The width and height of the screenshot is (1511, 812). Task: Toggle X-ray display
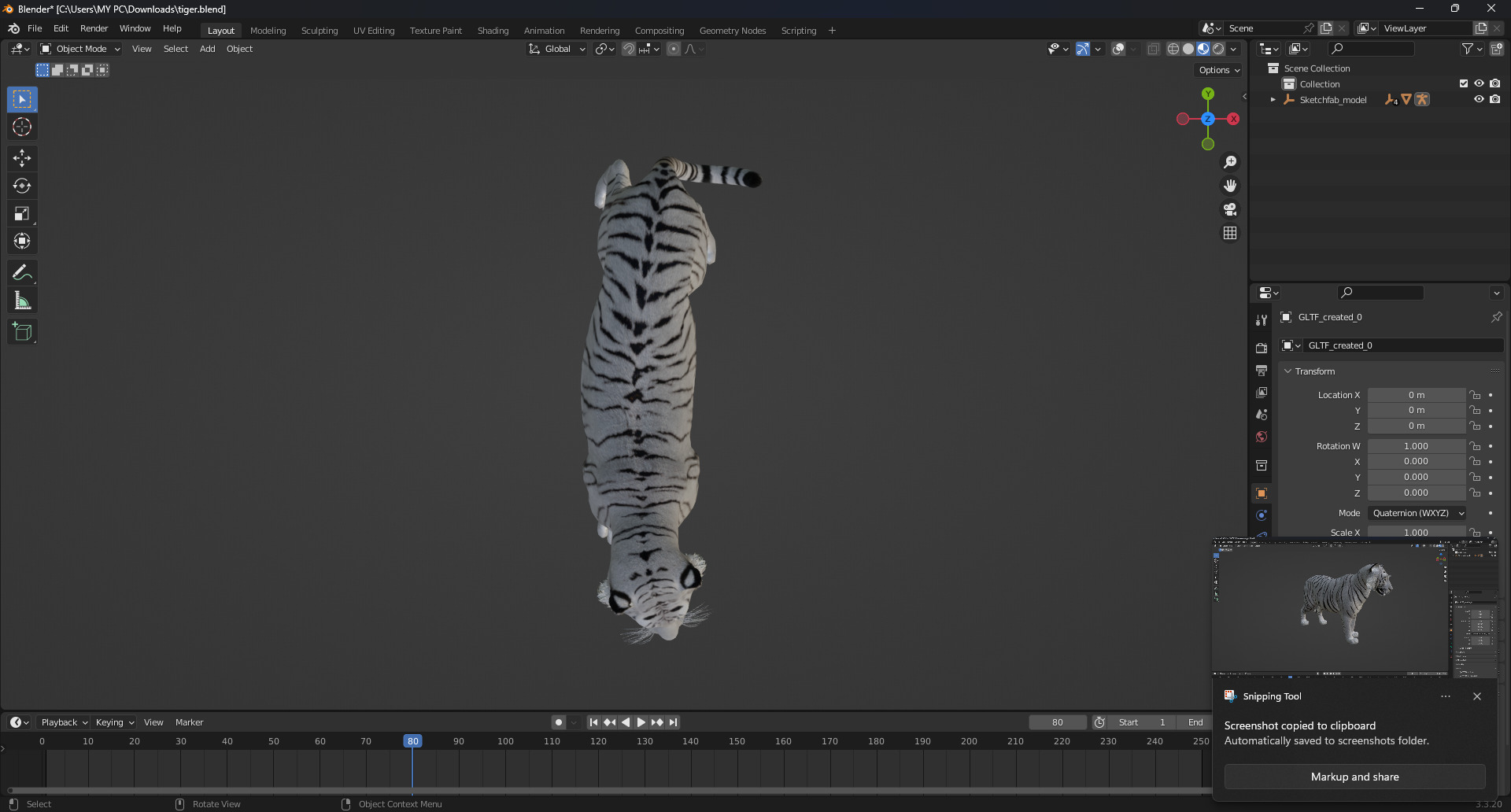pos(1153,49)
